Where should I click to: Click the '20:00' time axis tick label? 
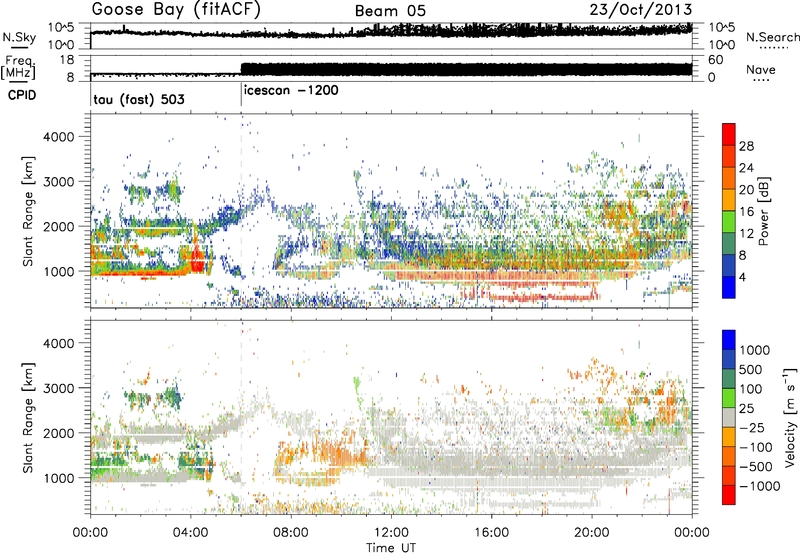click(x=592, y=533)
